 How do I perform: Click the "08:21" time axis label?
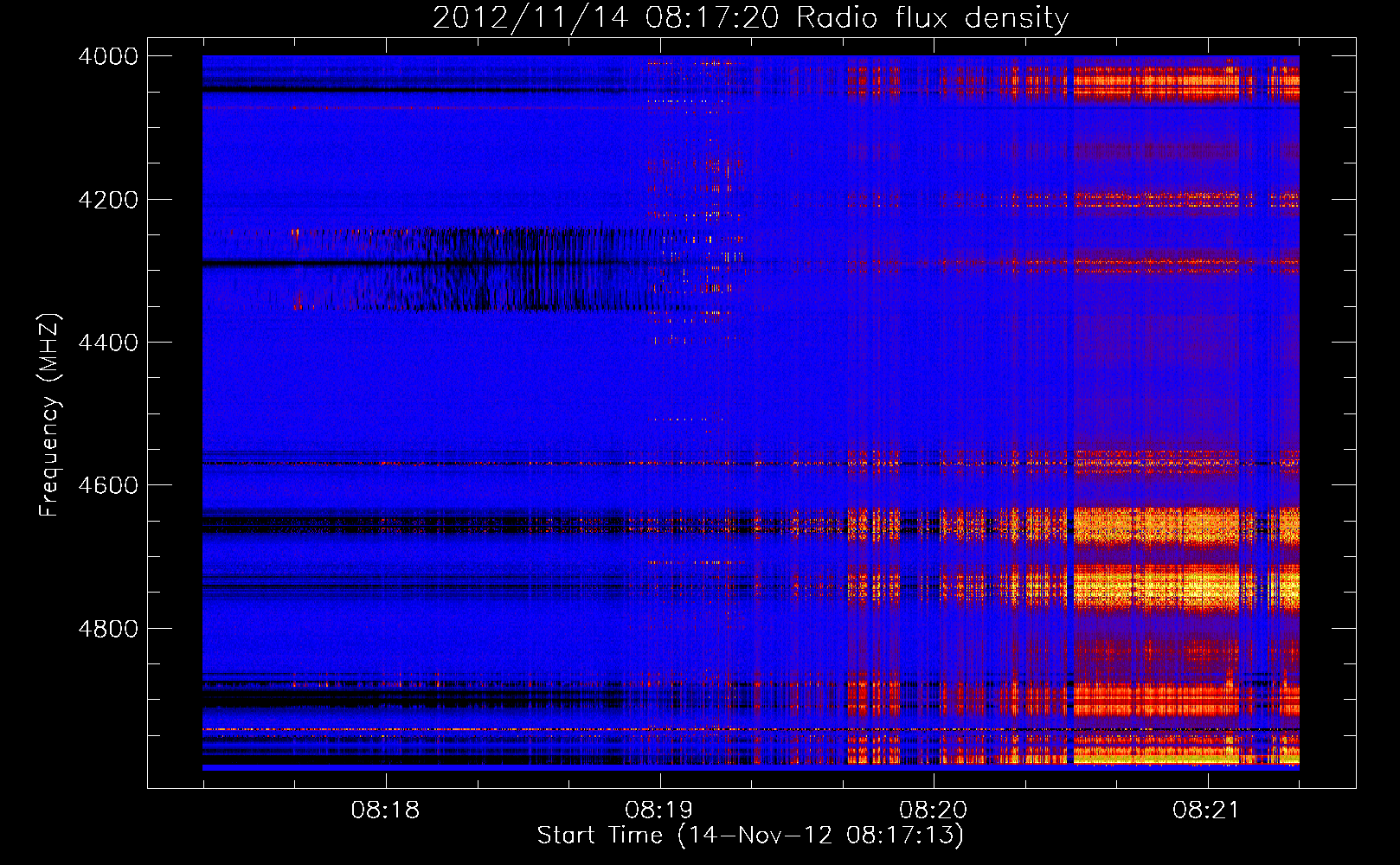coord(1206,811)
